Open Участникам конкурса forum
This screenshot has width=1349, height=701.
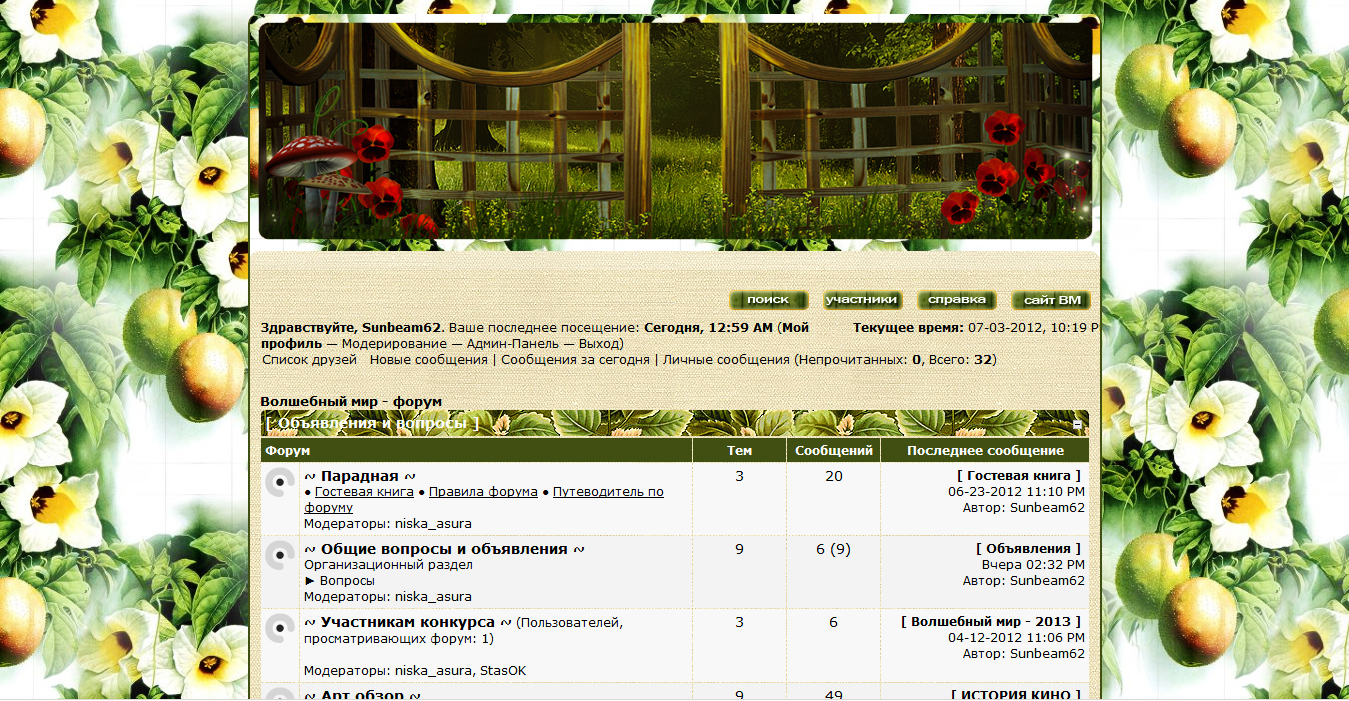click(408, 622)
